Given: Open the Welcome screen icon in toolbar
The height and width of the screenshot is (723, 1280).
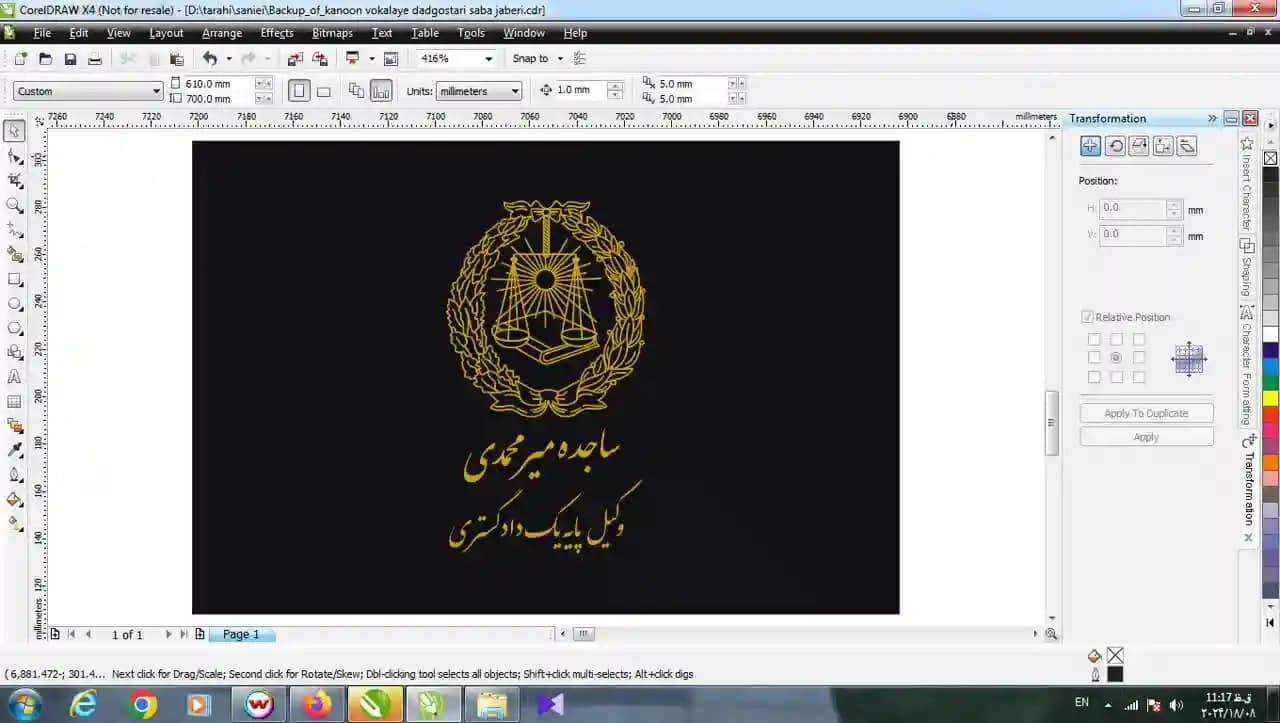Looking at the screenshot, I should 391,59.
